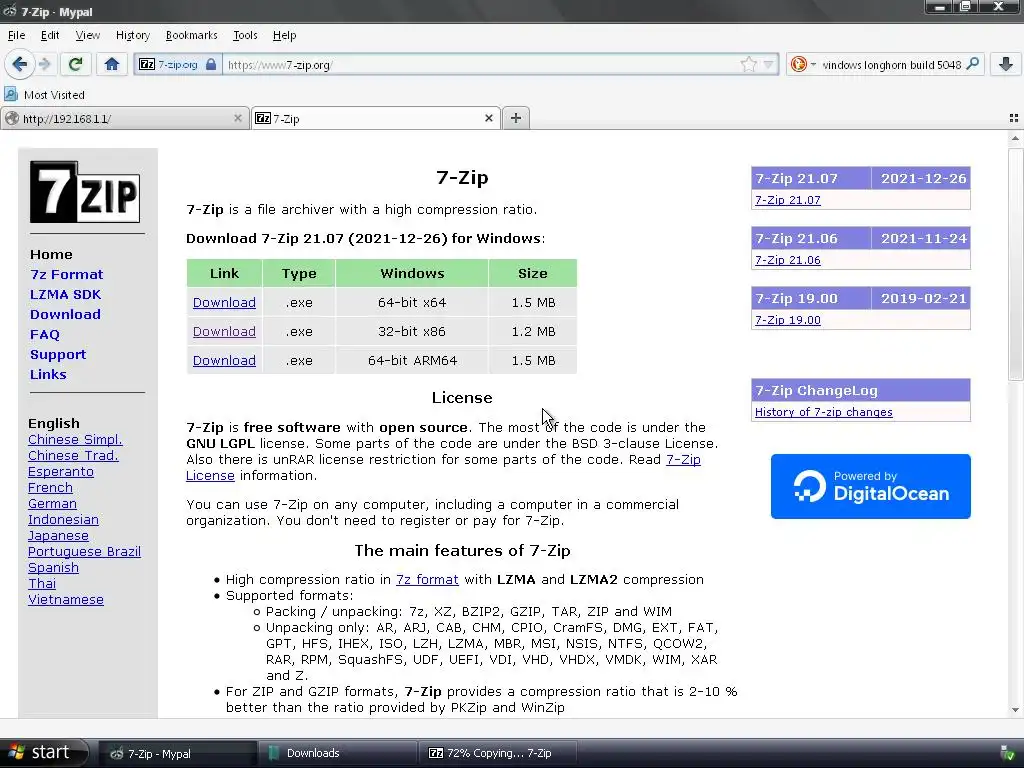Download the 64-bit x64 exe
The height and width of the screenshot is (768, 1024).
coord(224,302)
